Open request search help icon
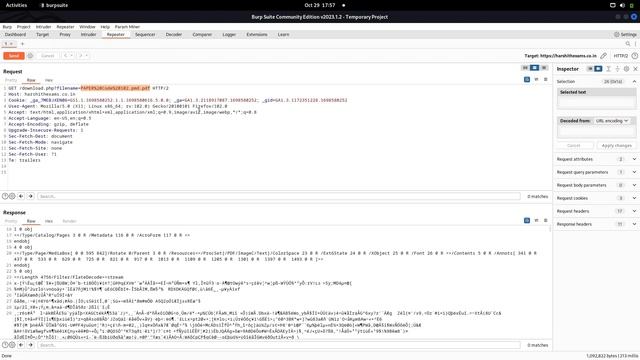Viewport: 640px width, 360px height. tap(5, 196)
